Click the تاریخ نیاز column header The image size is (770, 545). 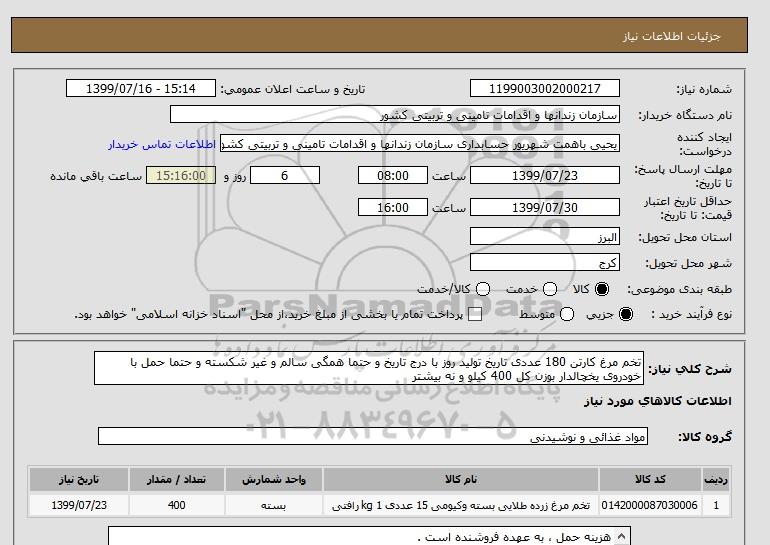[x=79, y=480]
